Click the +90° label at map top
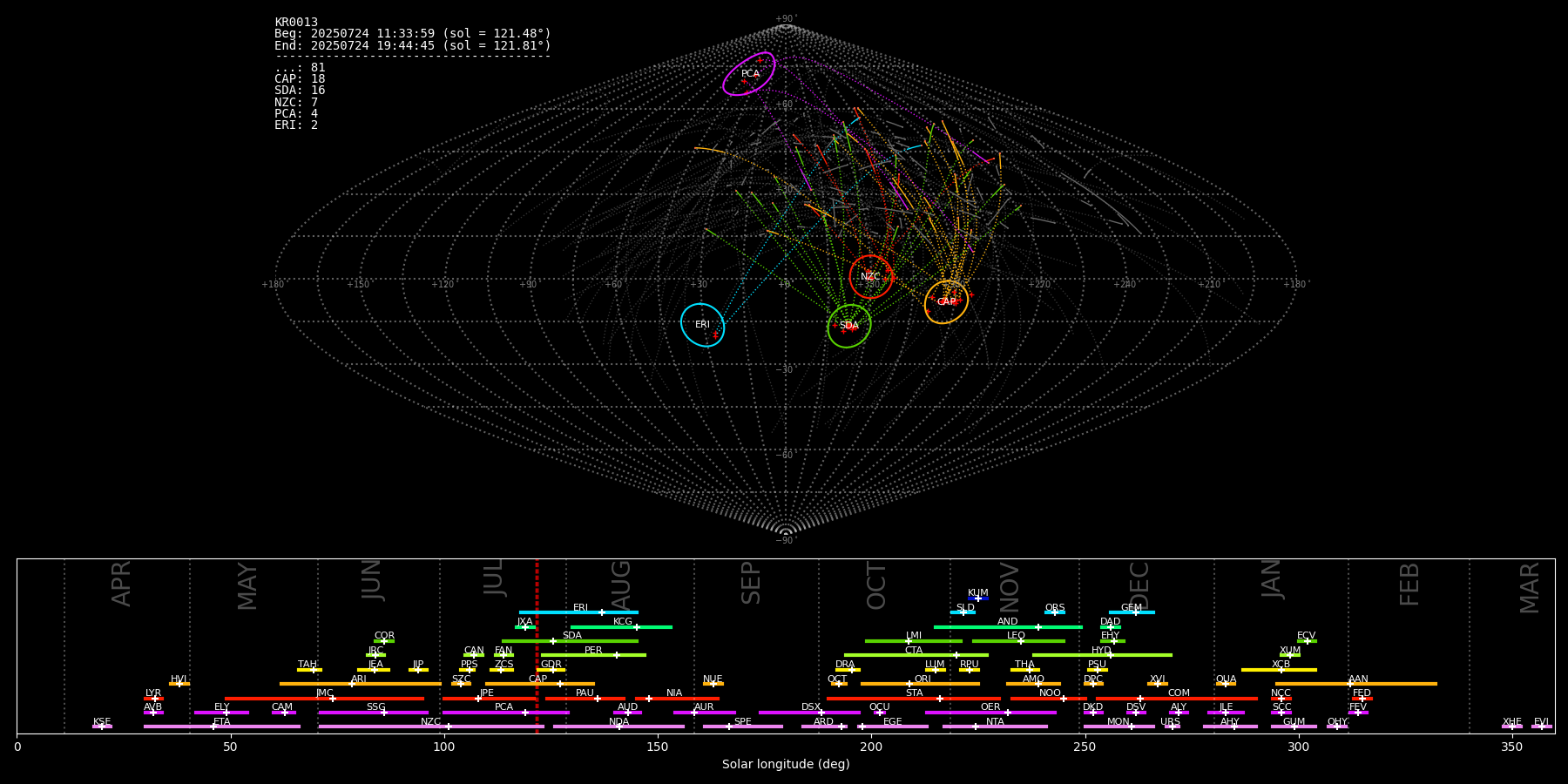 click(x=786, y=19)
